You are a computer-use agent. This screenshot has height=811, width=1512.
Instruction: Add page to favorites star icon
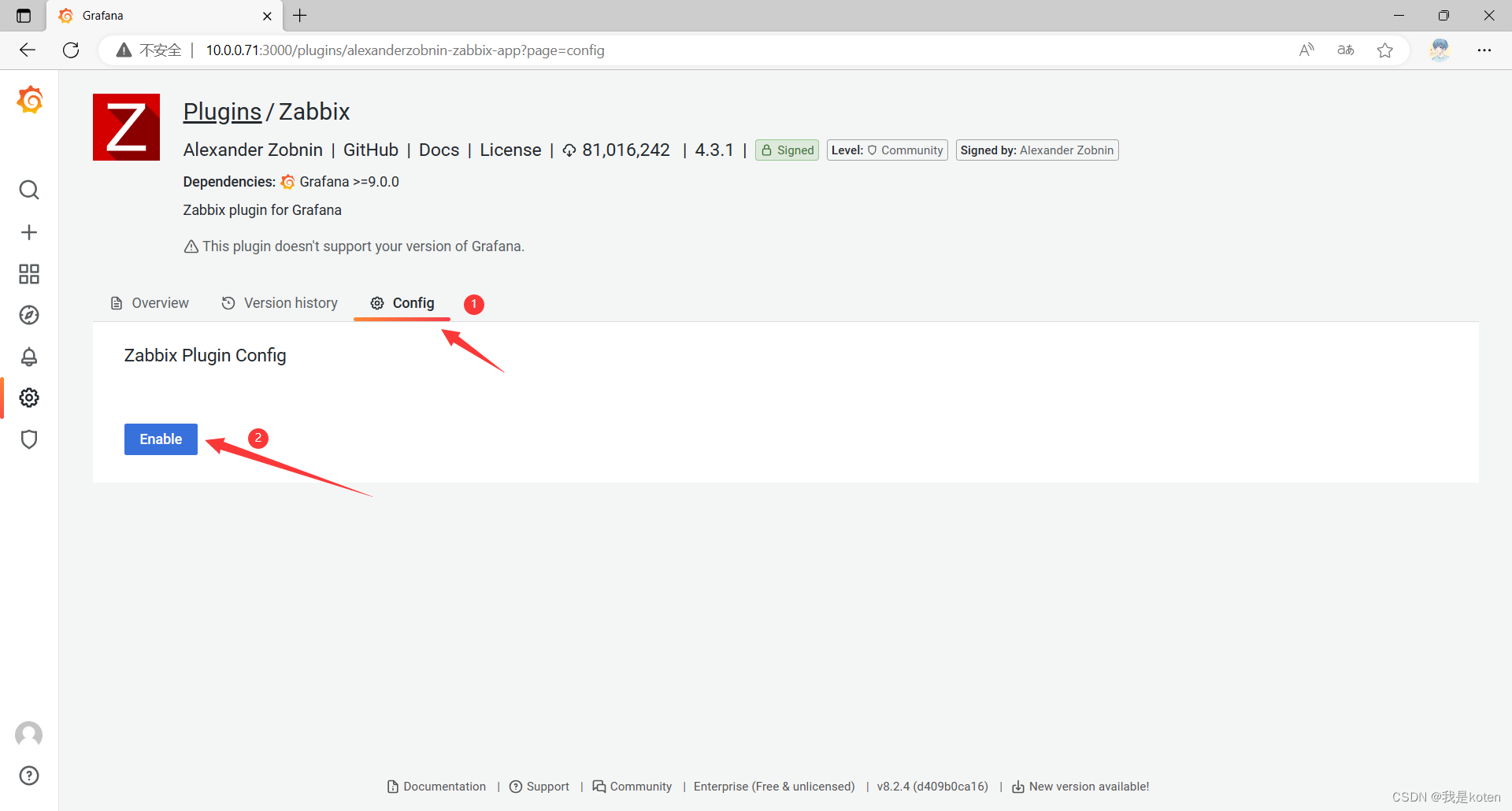(1385, 50)
